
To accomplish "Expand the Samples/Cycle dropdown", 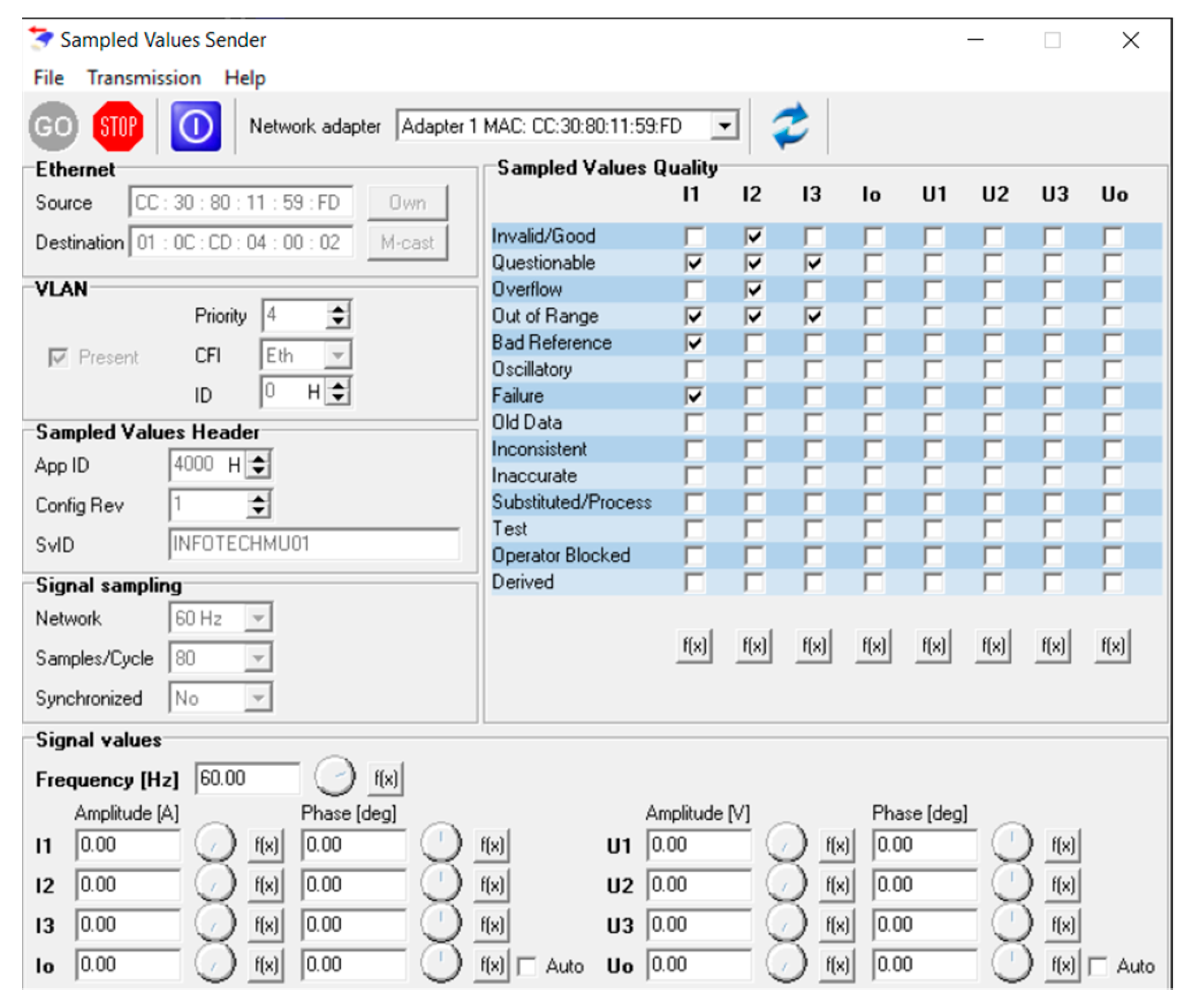I will pyautogui.click(x=258, y=658).
